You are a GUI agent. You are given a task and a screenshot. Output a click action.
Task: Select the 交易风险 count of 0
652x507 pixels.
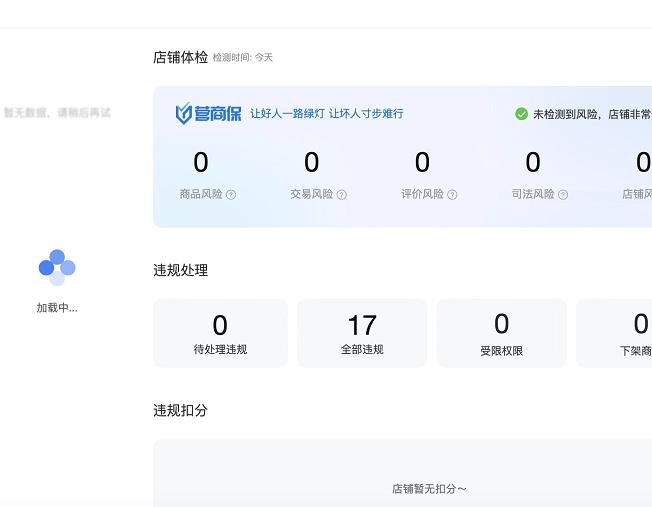[311, 162]
